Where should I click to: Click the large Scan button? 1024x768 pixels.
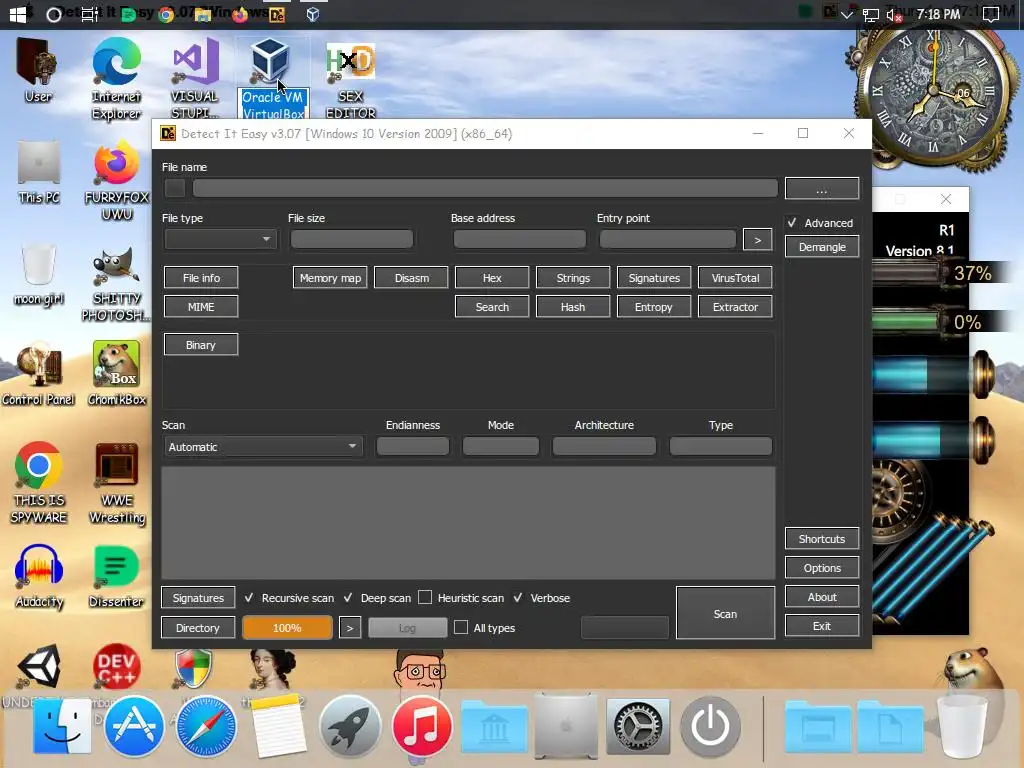coord(726,613)
